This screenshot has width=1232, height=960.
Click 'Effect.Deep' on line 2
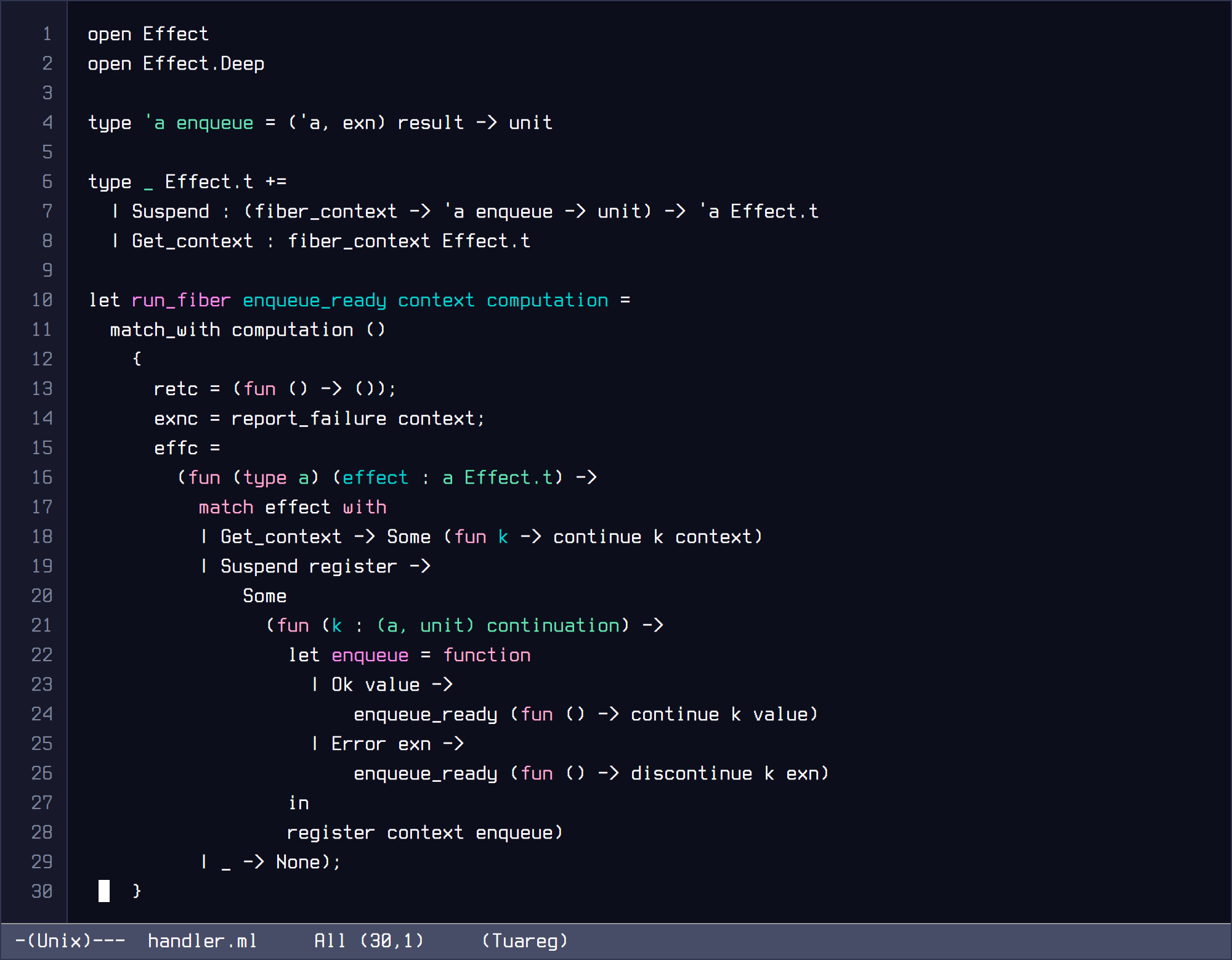[203, 63]
